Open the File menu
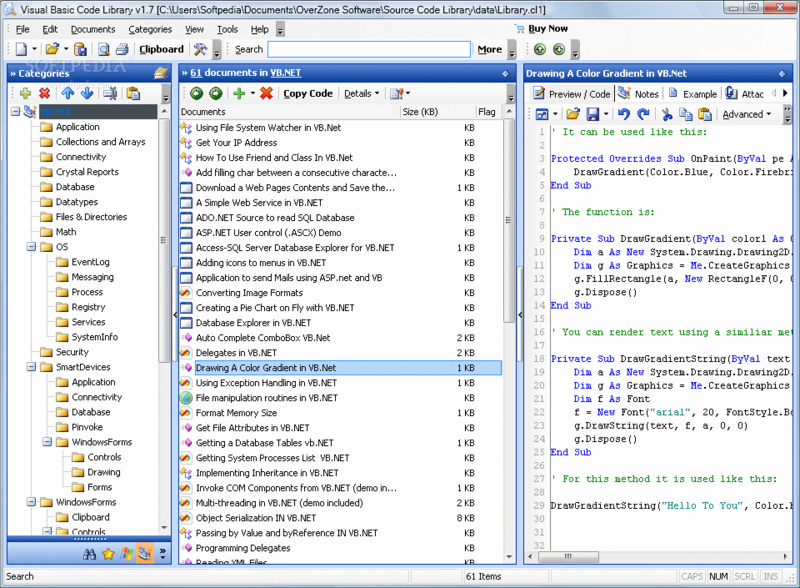Screen dimensions: 800x588 (22, 30)
